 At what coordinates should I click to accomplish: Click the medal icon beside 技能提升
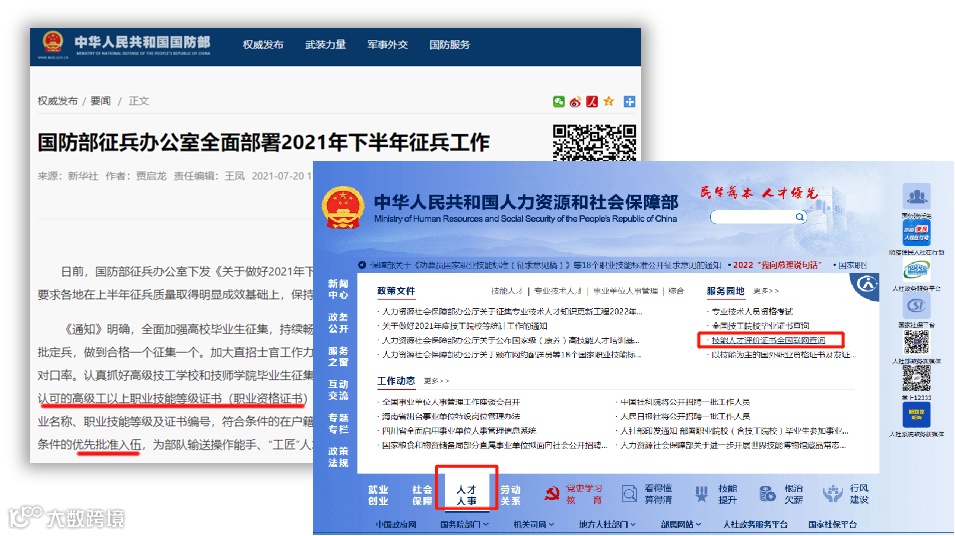coord(701,493)
